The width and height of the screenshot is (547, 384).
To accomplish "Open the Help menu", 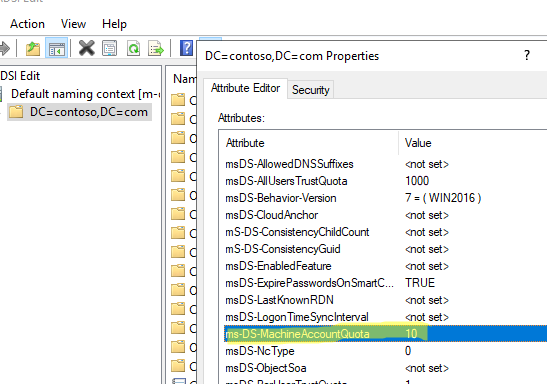I will point(114,24).
